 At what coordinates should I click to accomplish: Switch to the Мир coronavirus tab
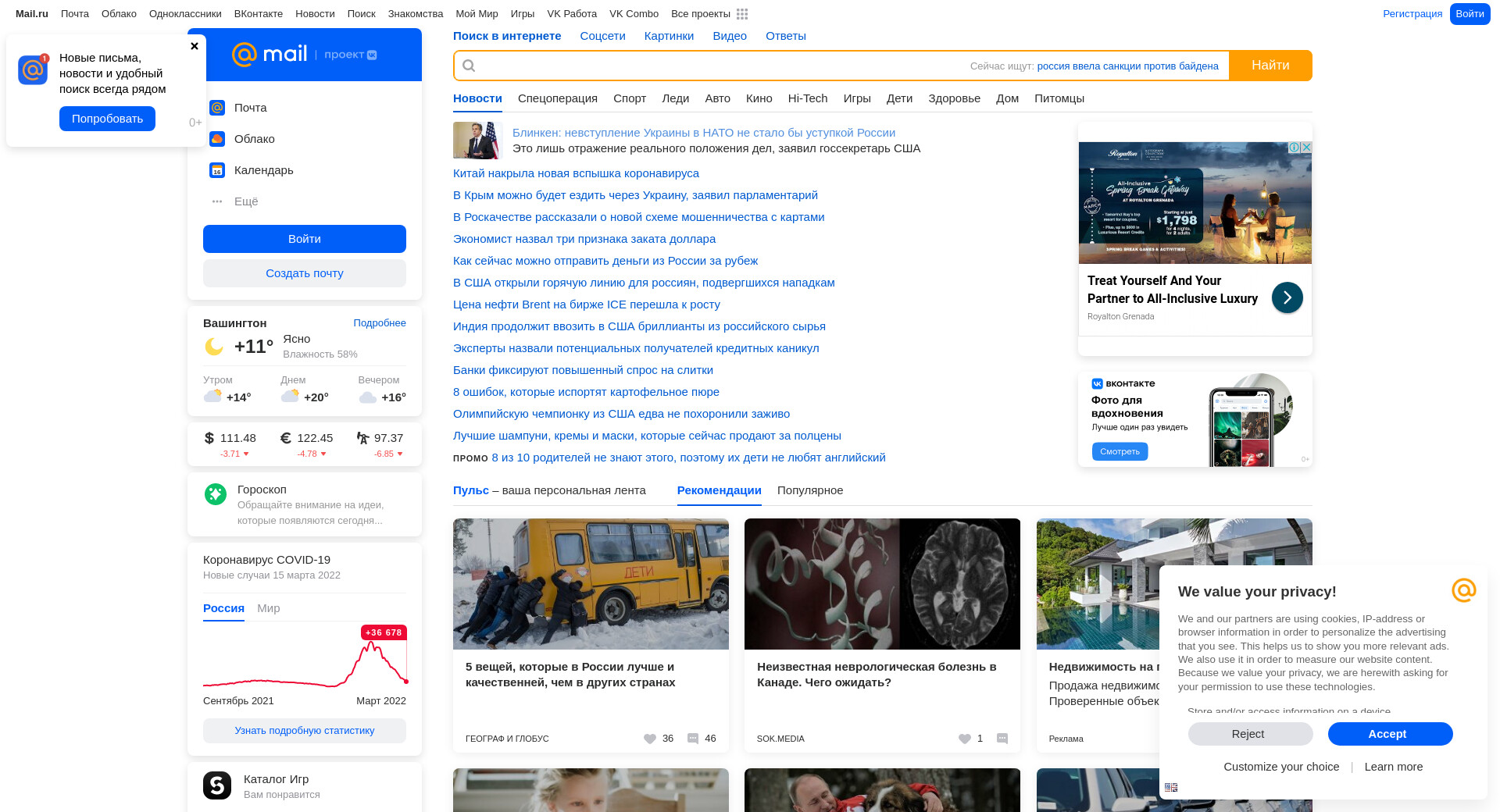(268, 608)
